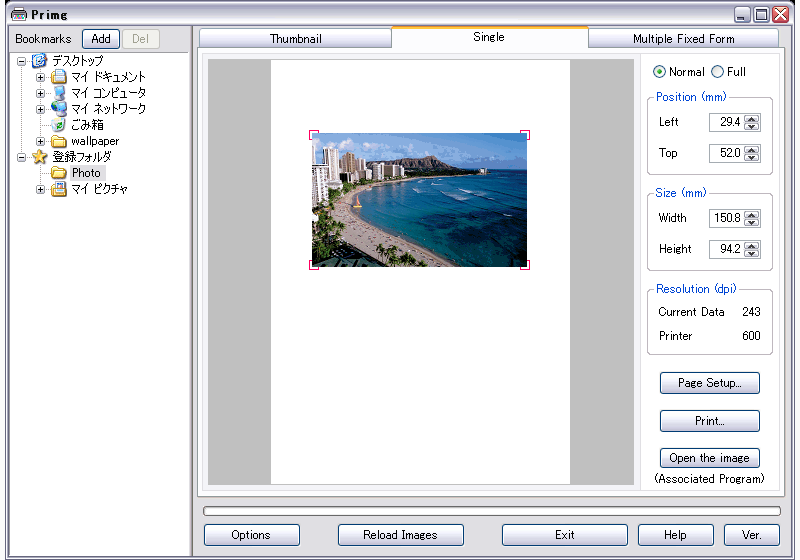Click the マイ コンピュータ computer icon
This screenshot has width=800, height=560.
pos(59,93)
